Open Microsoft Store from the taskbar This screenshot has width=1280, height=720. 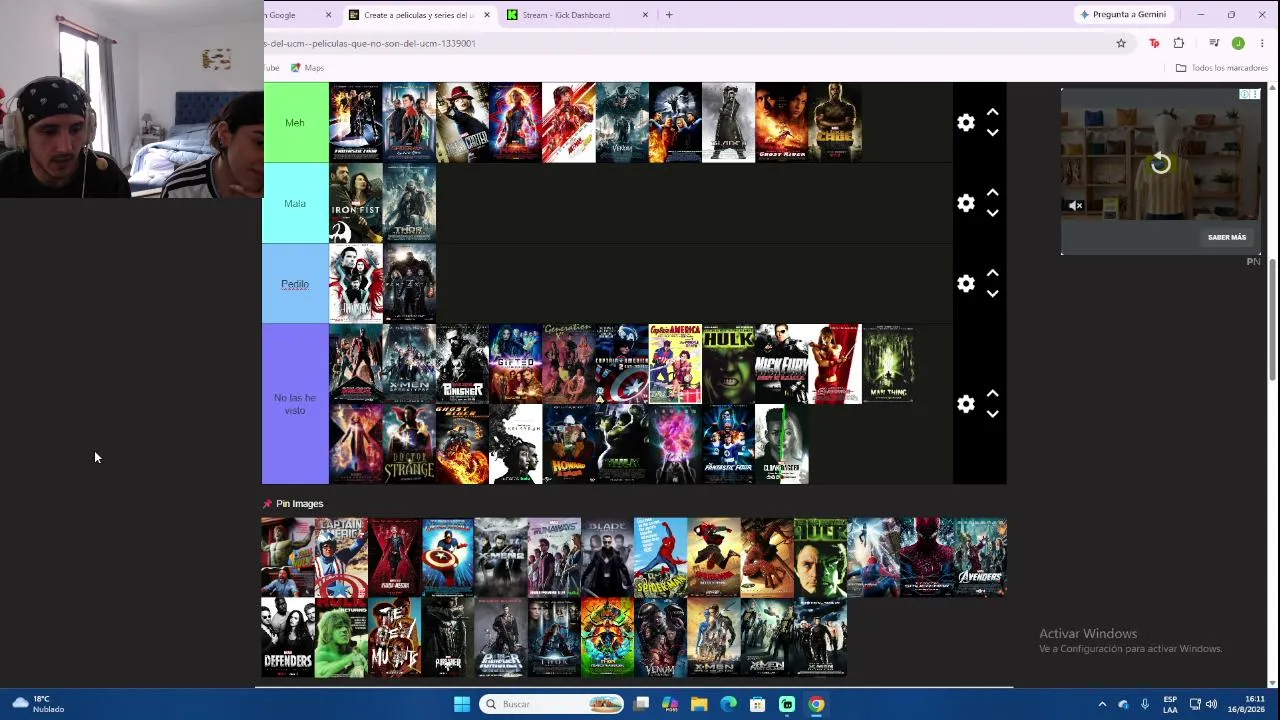758,704
